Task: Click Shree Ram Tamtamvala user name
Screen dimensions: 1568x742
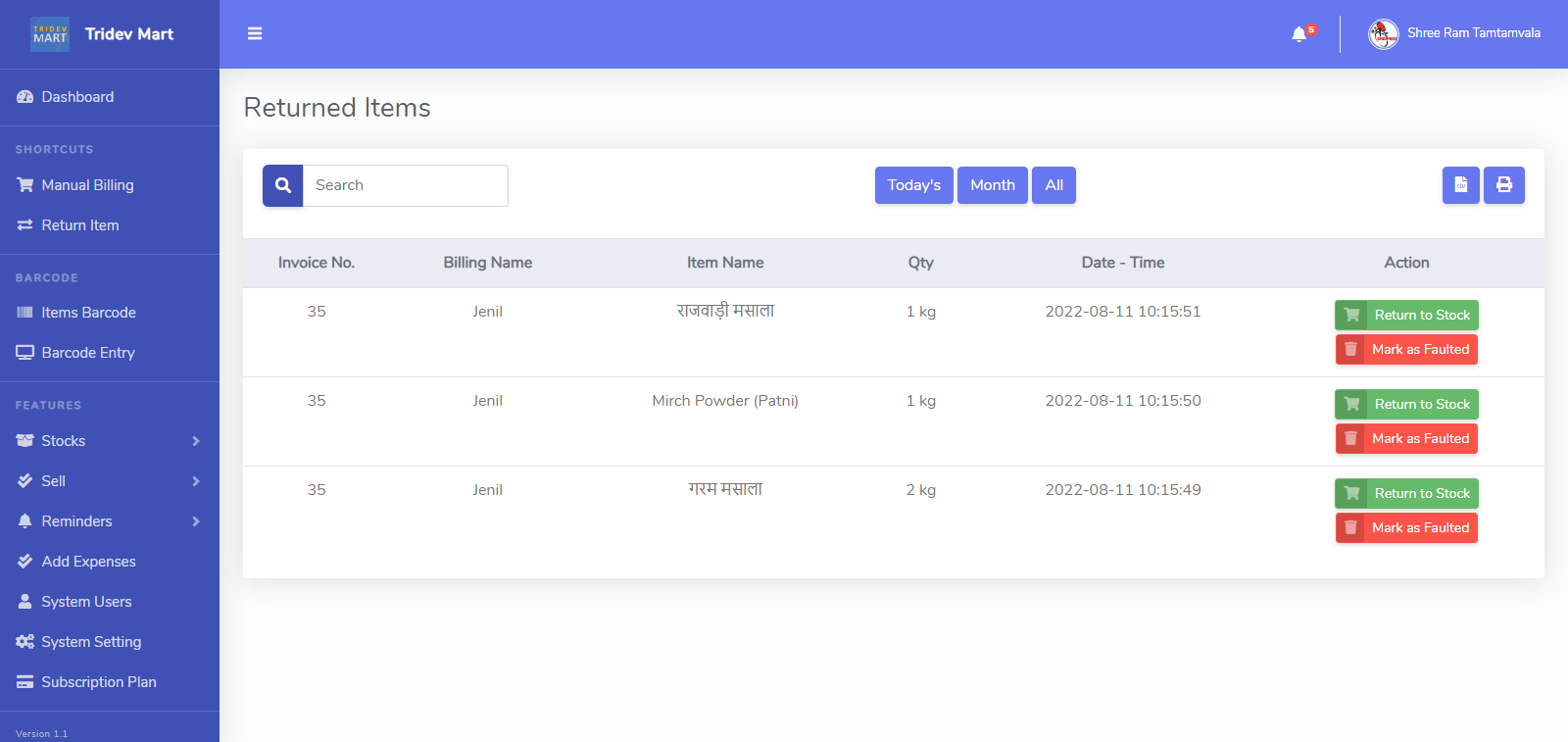Action: pyautogui.click(x=1474, y=33)
